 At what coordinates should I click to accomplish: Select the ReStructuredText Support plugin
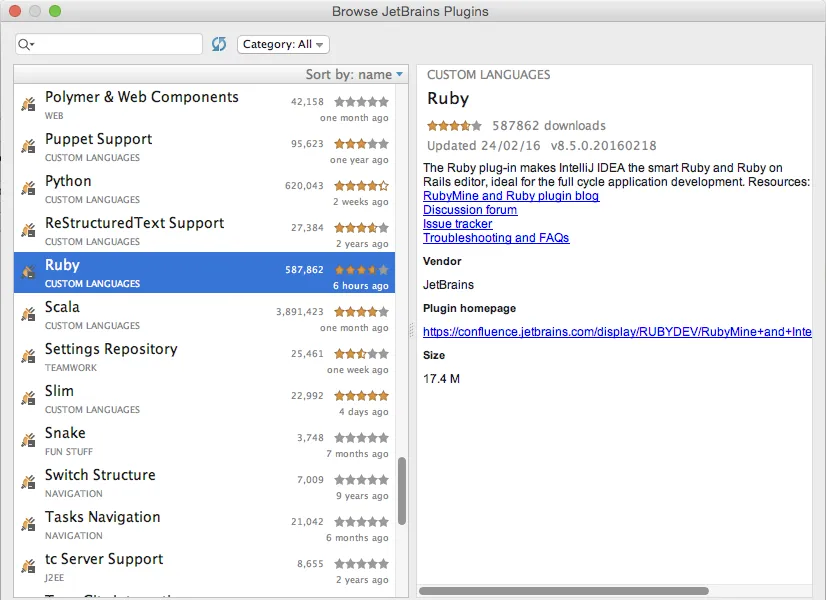204,231
